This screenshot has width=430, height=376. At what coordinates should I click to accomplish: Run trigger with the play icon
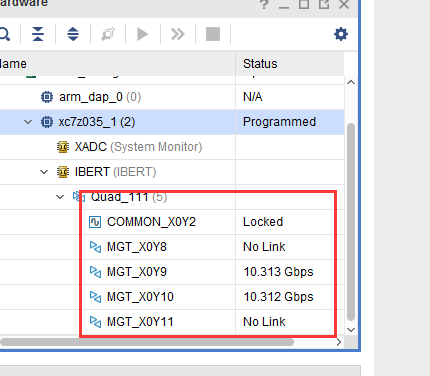click(143, 34)
